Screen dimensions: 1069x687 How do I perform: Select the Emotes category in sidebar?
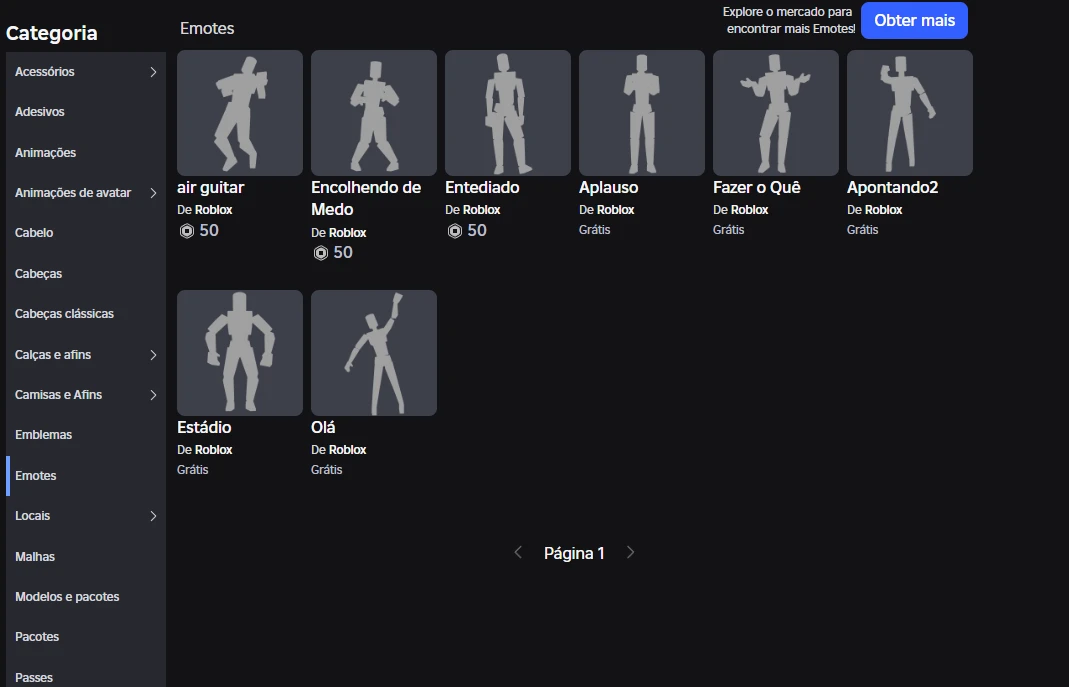pyautogui.click(x=36, y=476)
